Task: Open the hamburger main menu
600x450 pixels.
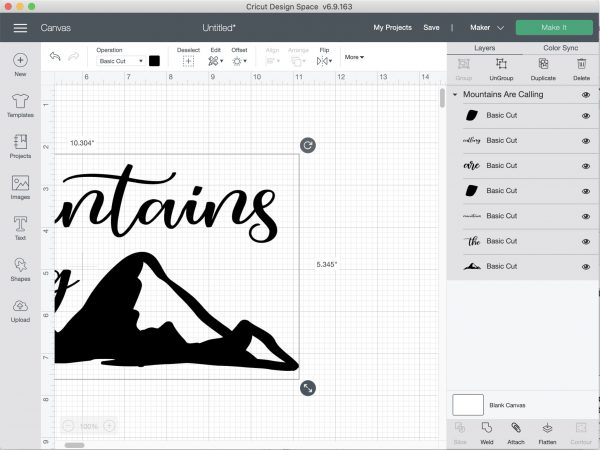Action: (20, 28)
